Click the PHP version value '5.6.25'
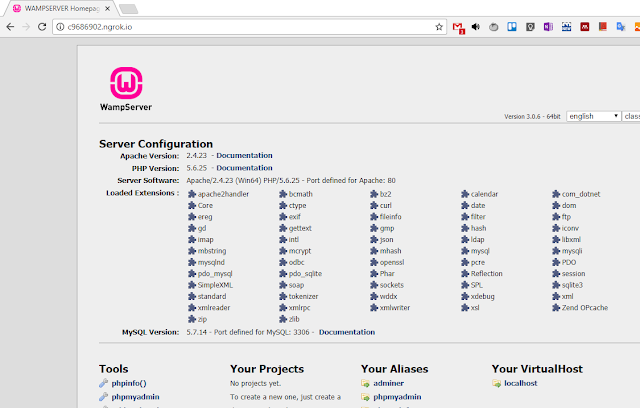Image resolution: width=640 pixels, height=408 pixels. (197, 168)
